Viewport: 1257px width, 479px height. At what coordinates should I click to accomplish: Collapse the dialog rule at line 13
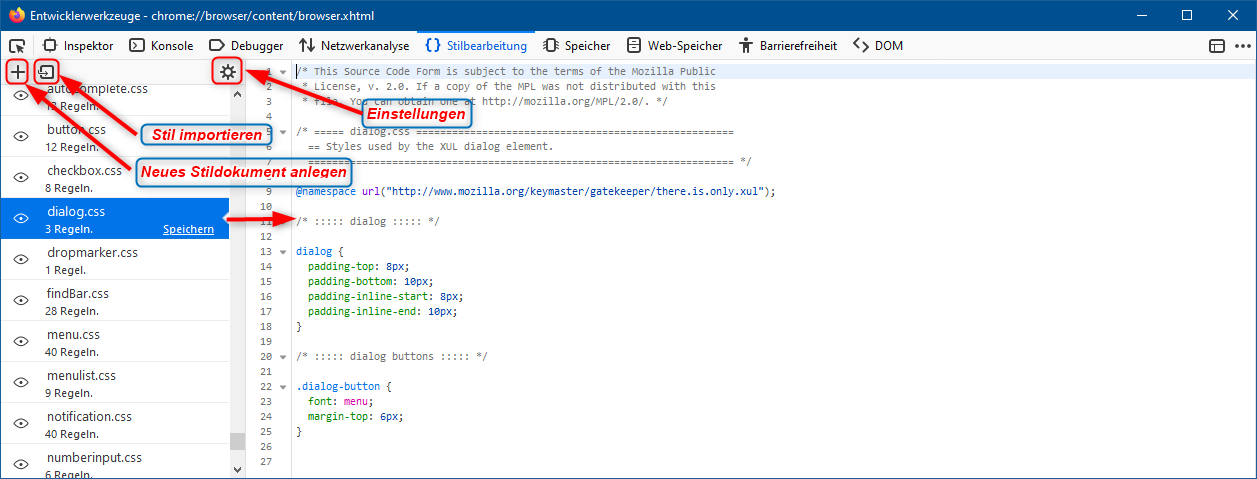point(283,252)
